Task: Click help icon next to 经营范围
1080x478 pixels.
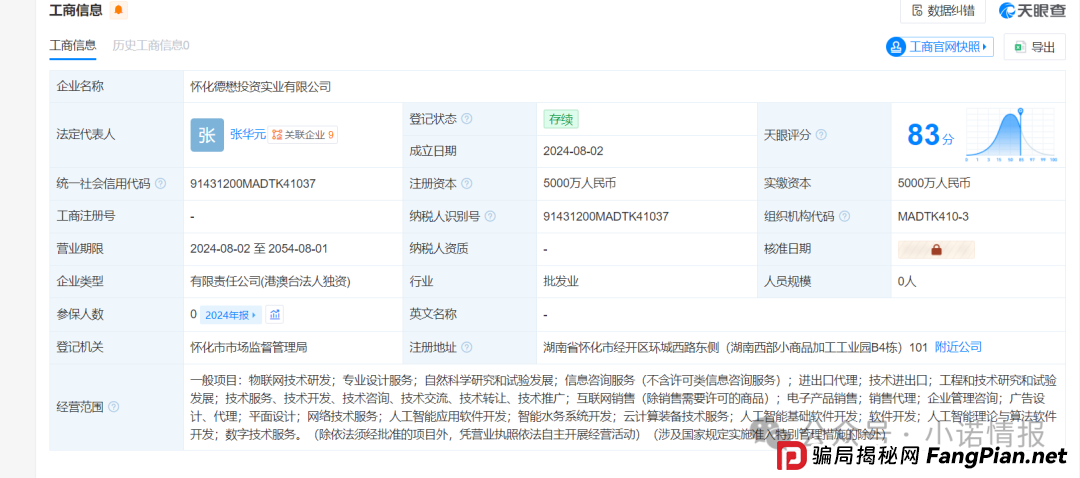Action: point(114,407)
